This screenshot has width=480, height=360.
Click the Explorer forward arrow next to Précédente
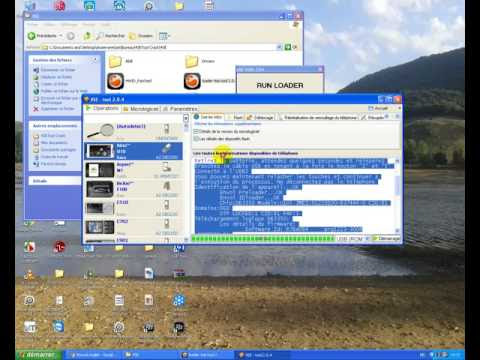[71, 36]
